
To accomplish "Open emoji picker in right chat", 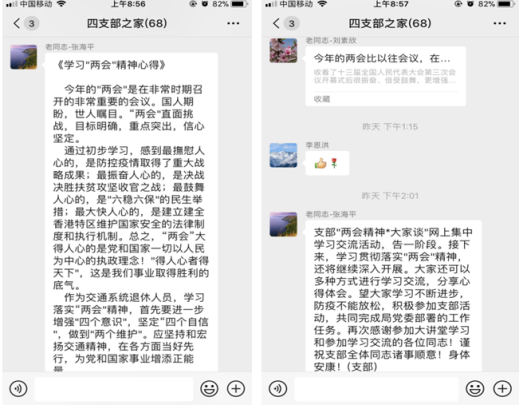I will (x=475, y=388).
